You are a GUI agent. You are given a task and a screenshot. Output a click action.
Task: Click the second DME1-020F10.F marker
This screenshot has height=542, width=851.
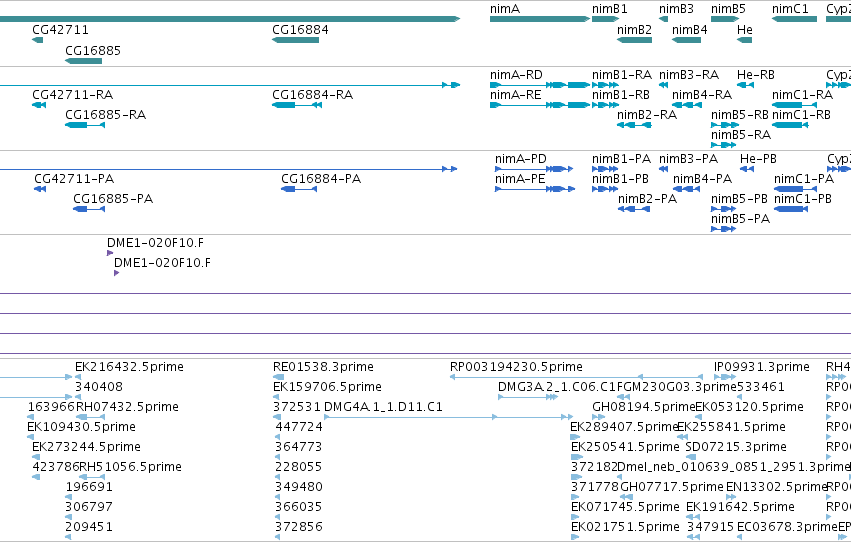pos(116,273)
